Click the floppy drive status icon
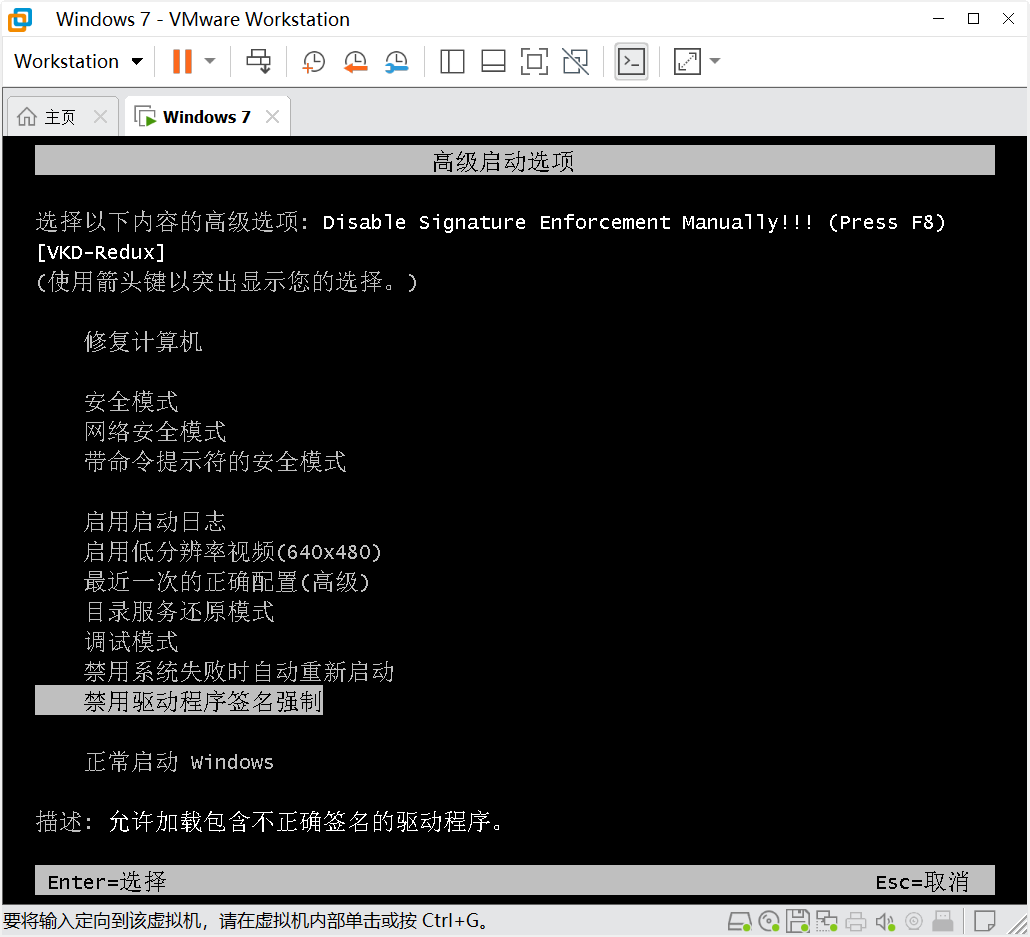The width and height of the screenshot is (1030, 937). pos(797,921)
